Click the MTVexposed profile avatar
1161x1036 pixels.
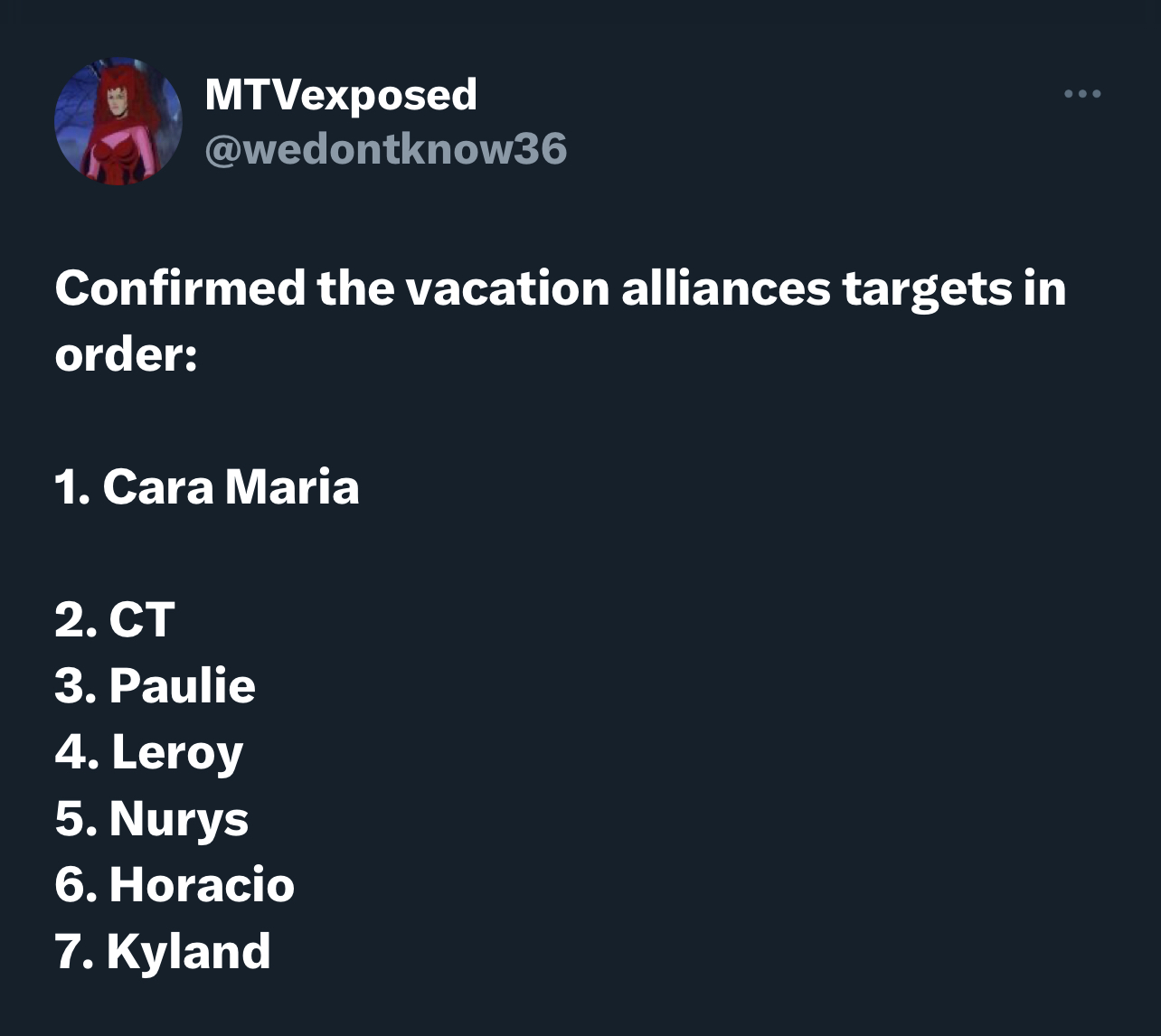pos(118,121)
